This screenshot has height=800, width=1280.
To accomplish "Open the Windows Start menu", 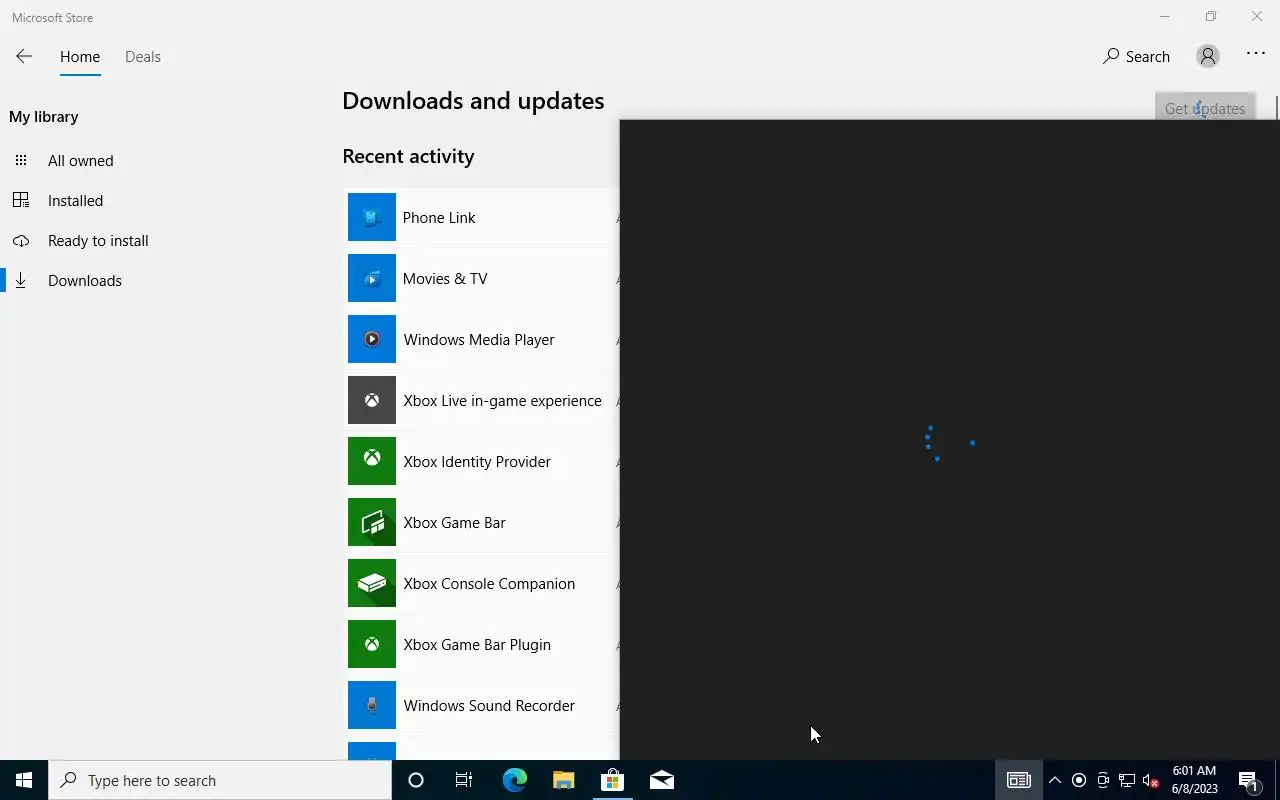I will [x=24, y=780].
